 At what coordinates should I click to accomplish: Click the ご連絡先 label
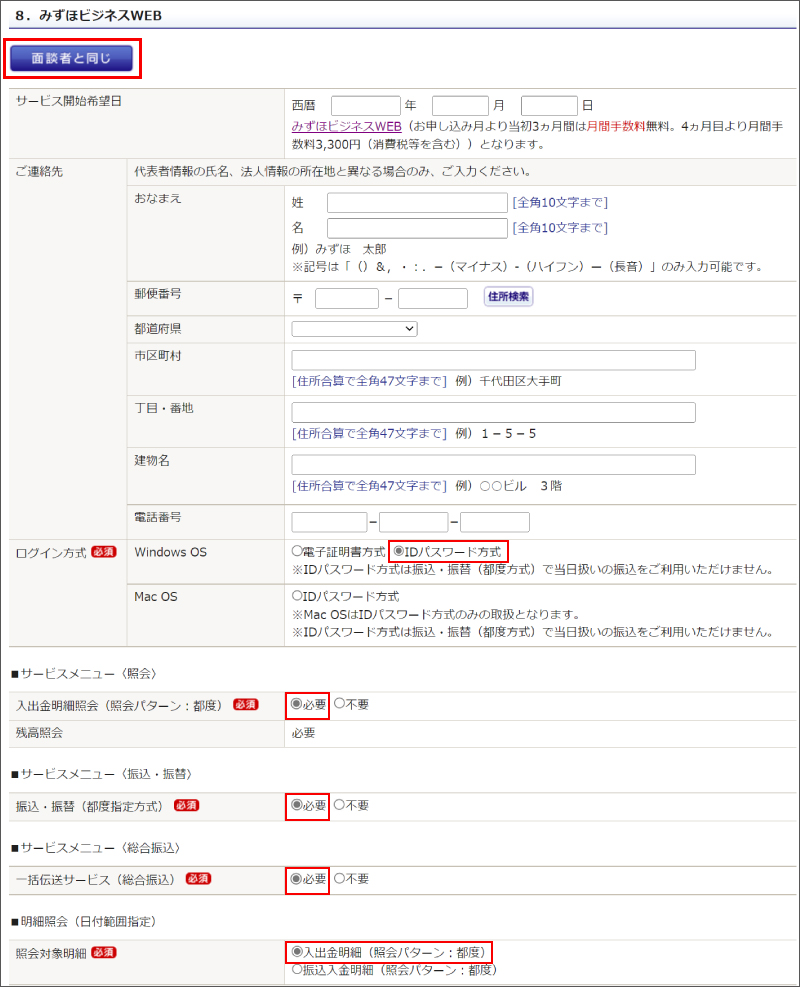click(x=39, y=172)
